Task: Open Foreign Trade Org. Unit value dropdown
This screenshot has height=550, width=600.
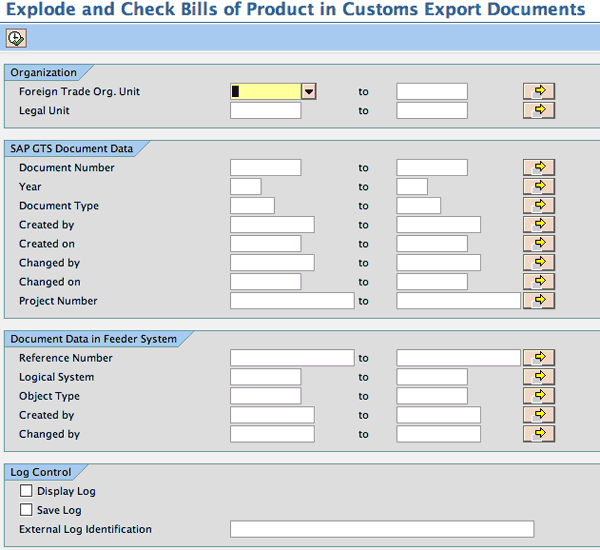Action: point(309,91)
